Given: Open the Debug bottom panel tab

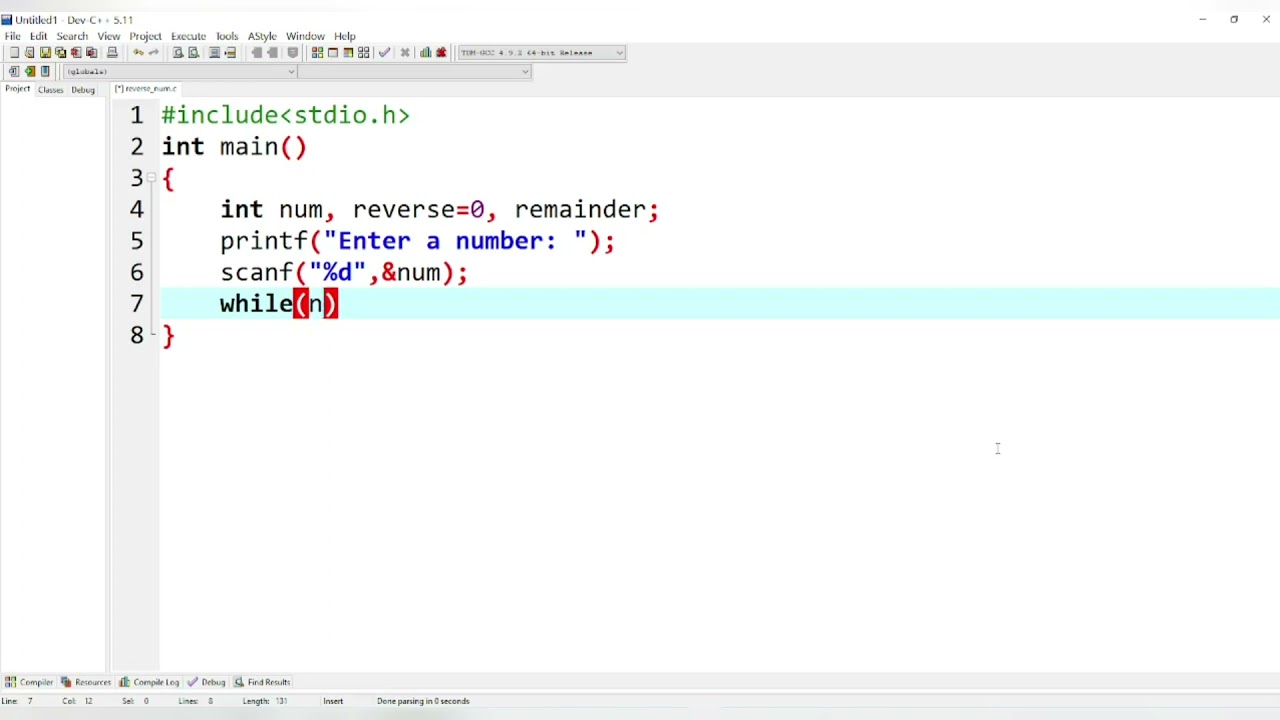Looking at the screenshot, I should 206,682.
